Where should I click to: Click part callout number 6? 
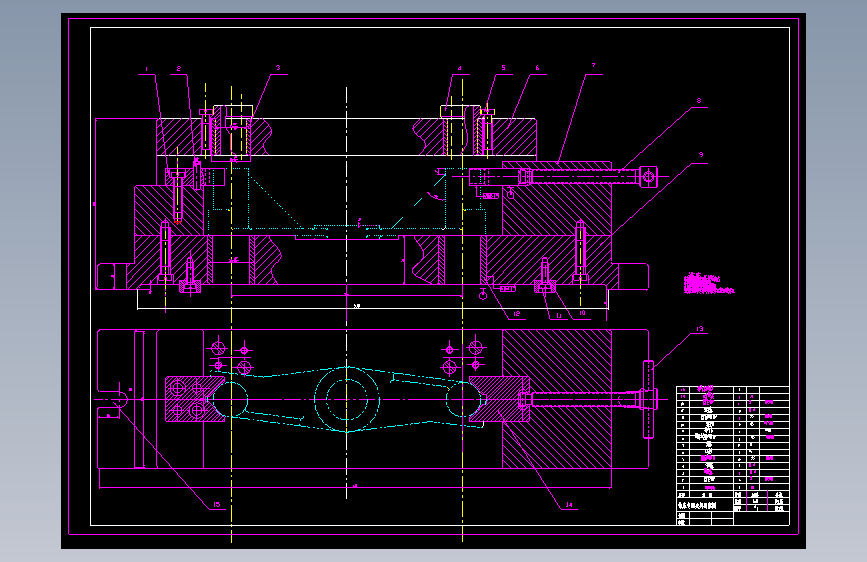[537, 68]
